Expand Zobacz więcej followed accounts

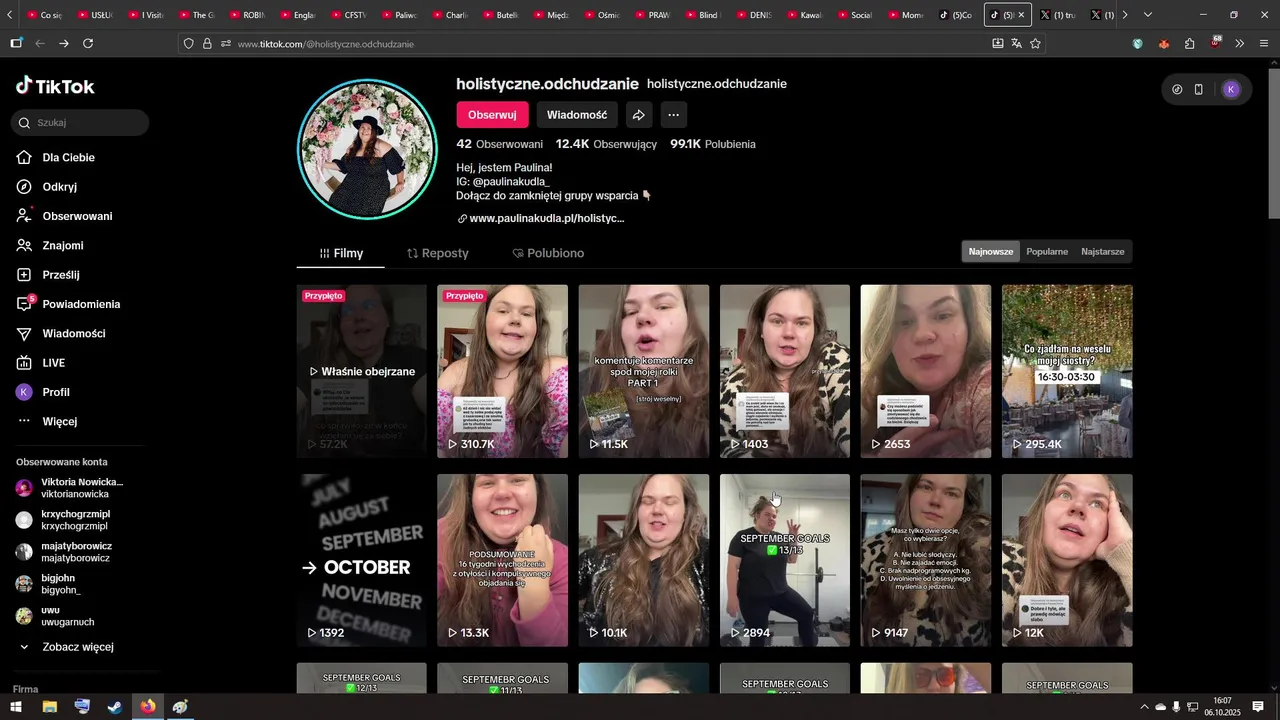[66, 647]
